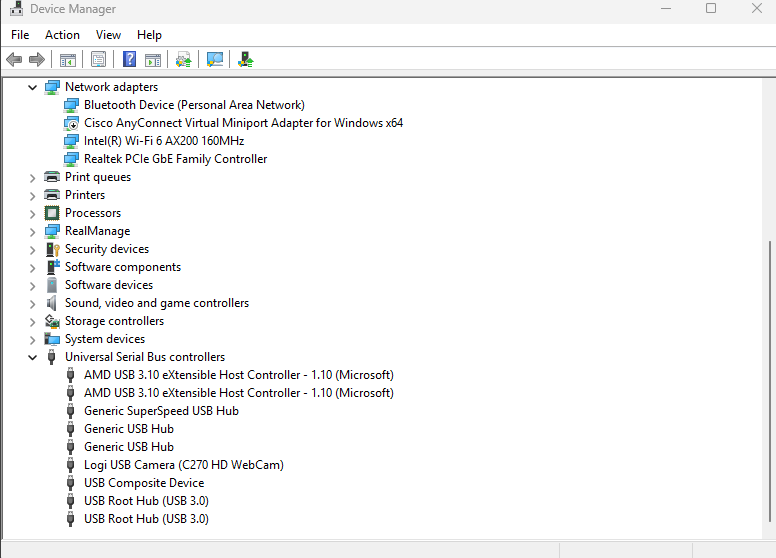Open the Action menu
Screen dimensions: 776x558
(x=62, y=35)
